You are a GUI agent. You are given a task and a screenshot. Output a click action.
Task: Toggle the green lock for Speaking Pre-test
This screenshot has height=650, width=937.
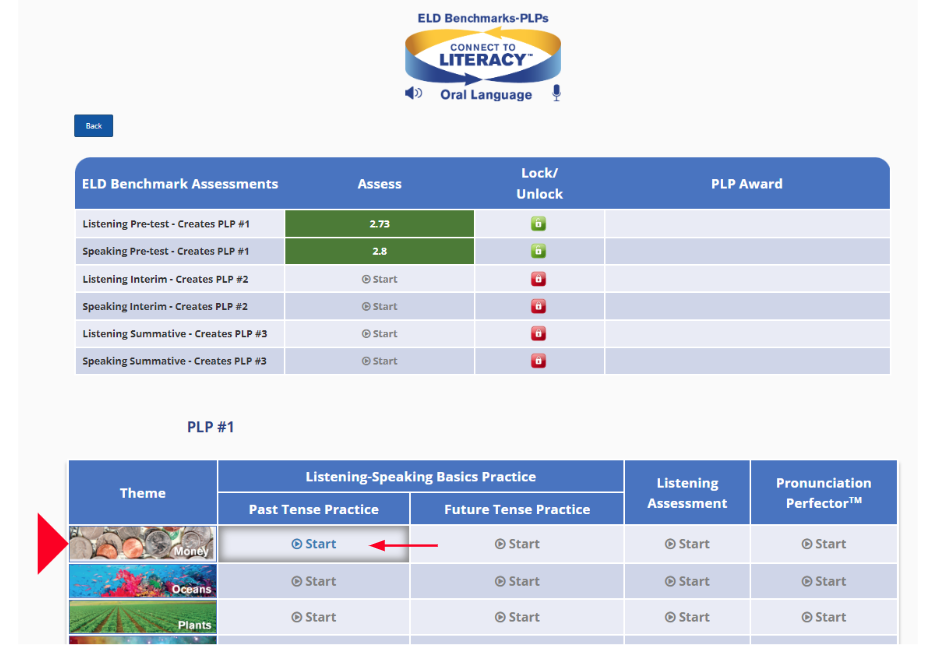tap(538, 251)
